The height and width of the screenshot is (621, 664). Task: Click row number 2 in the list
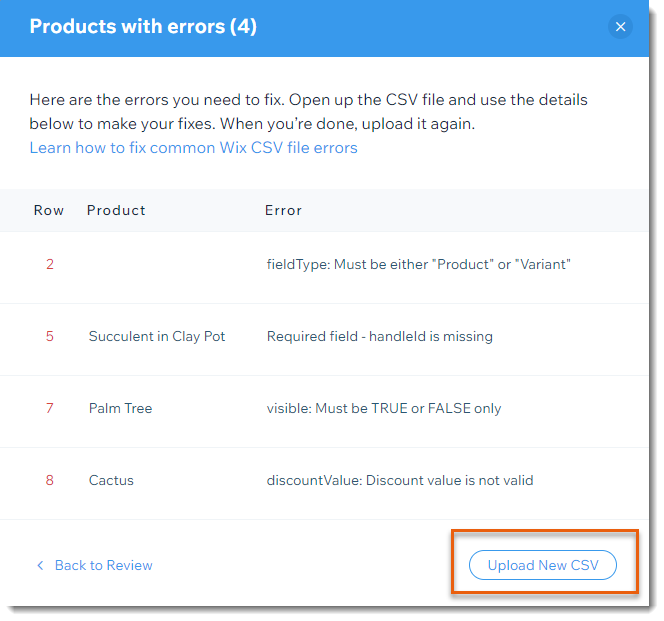[x=50, y=264]
